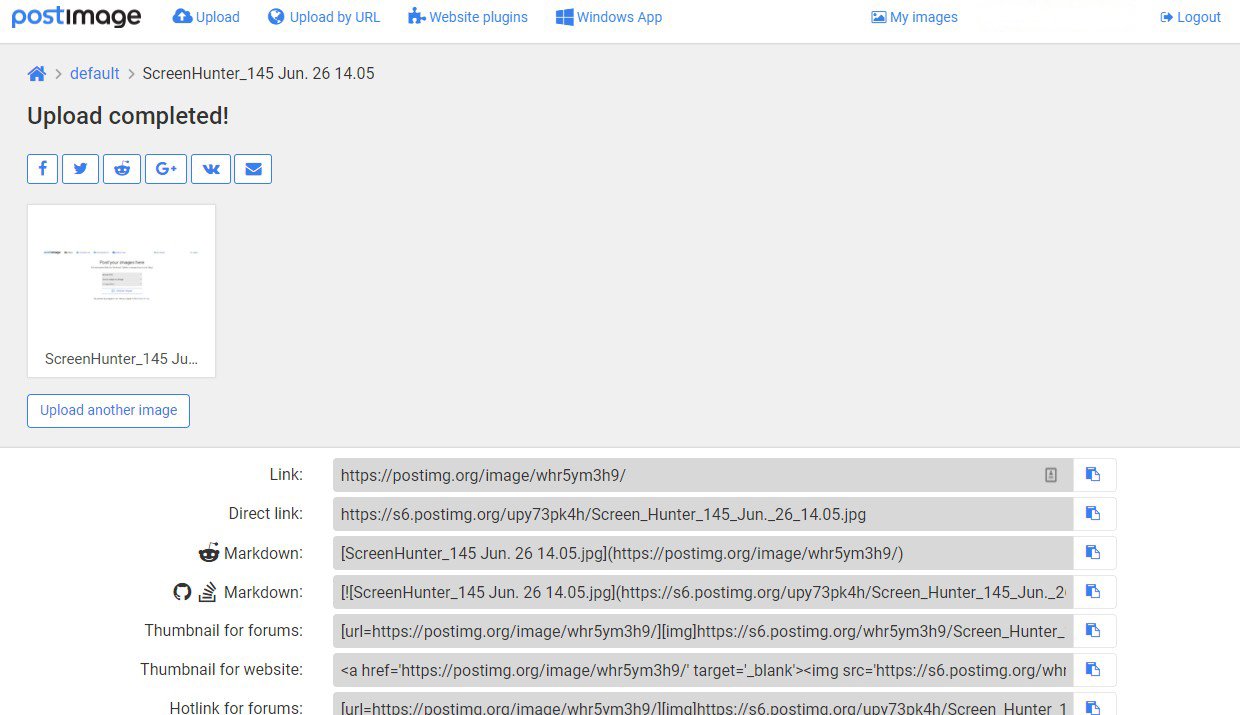This screenshot has width=1240, height=715.
Task: Select the Reddit Markdown field
Action: (703, 553)
